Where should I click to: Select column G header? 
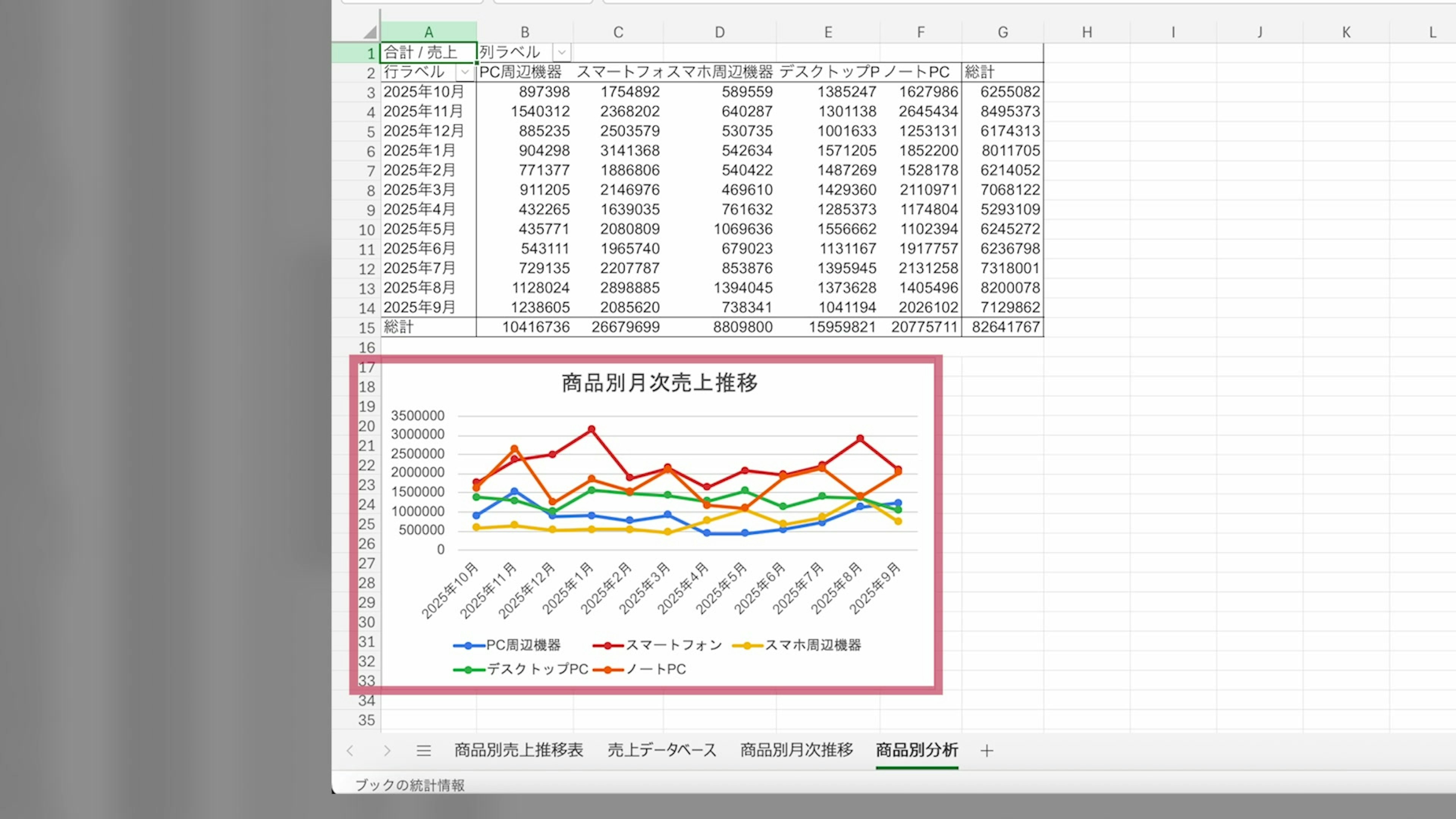[1003, 32]
